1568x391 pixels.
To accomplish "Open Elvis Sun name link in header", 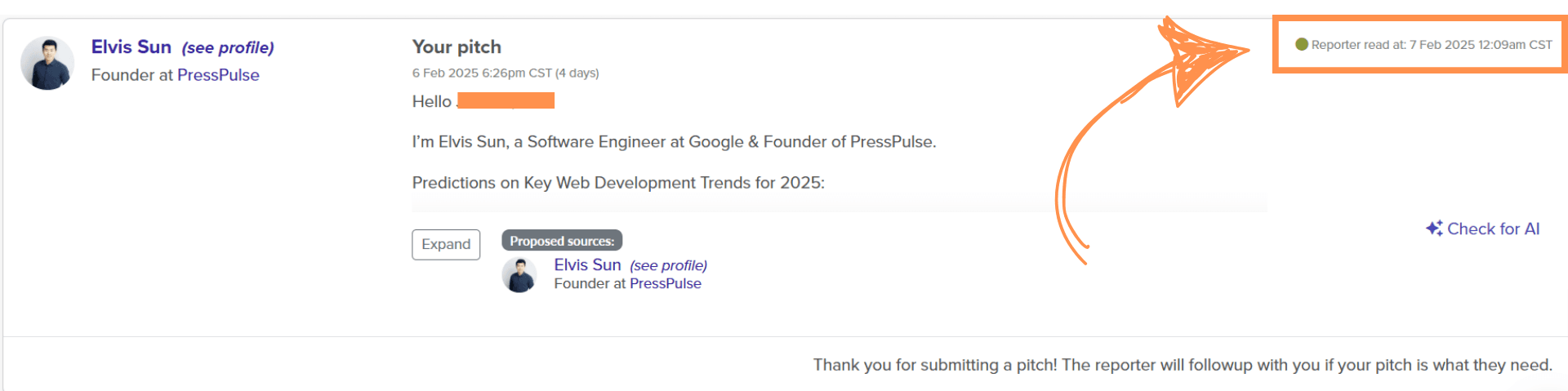I will coord(131,47).
